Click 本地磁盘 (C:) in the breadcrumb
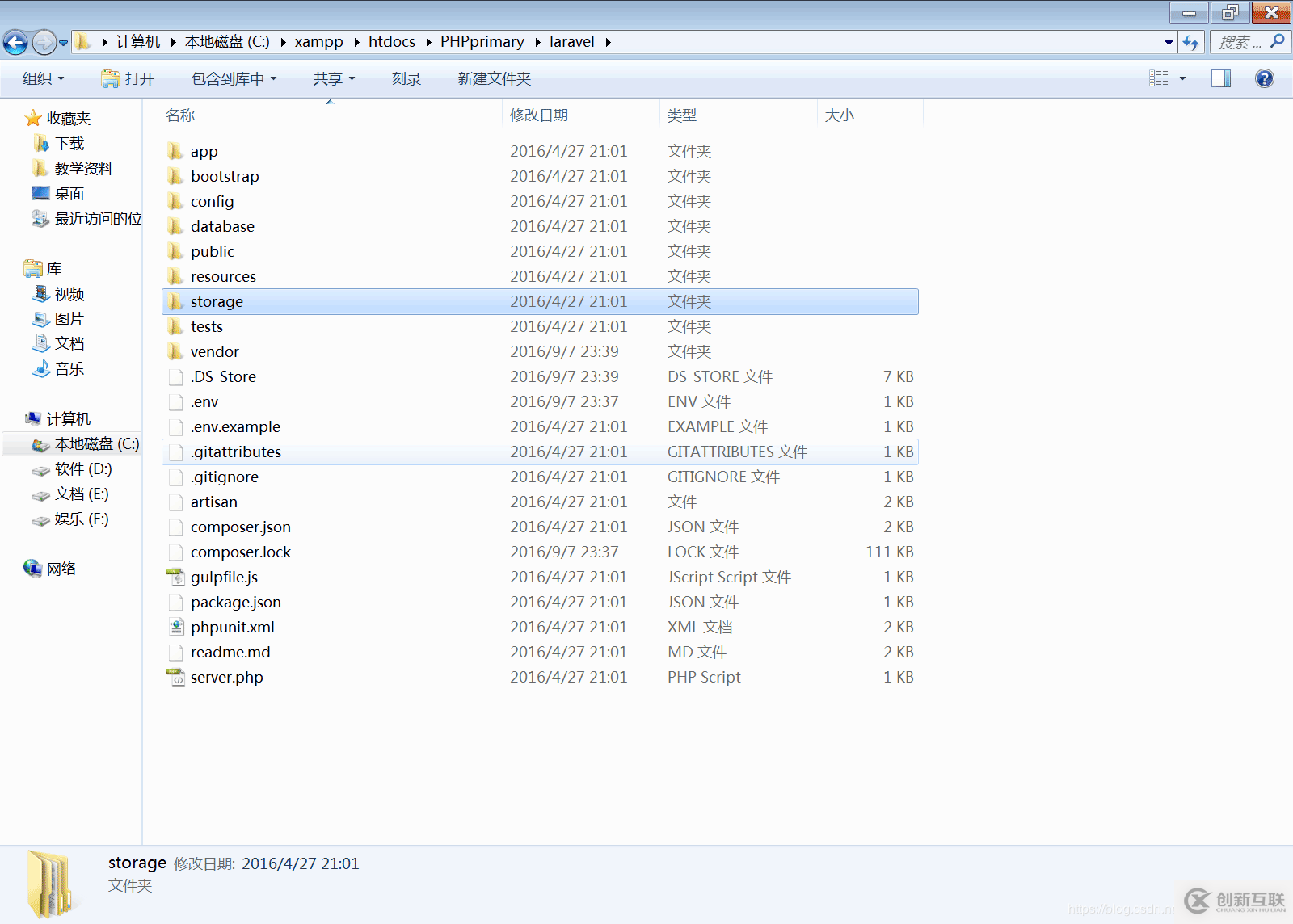The image size is (1293, 924). 227,42
